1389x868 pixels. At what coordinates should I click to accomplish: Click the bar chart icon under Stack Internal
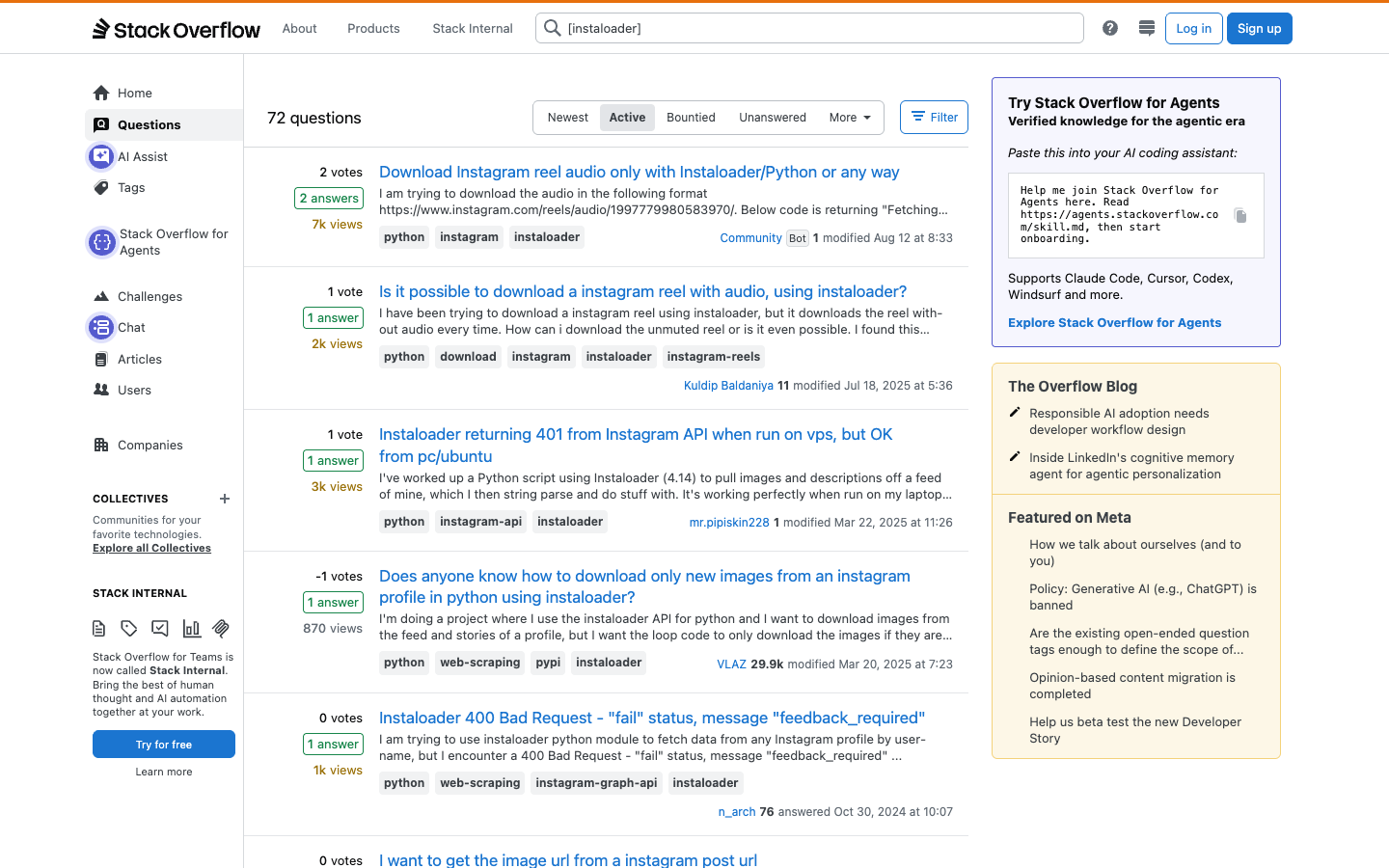coord(191,629)
